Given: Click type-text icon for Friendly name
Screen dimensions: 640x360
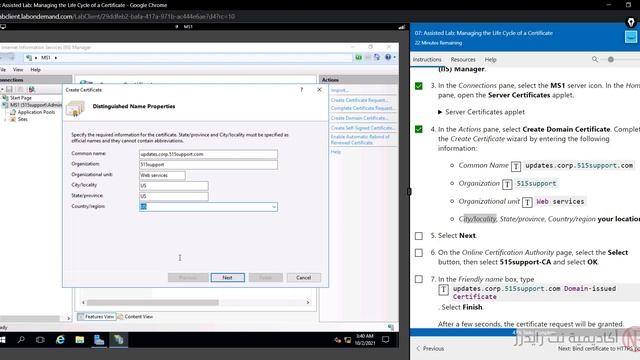Looking at the screenshot, I should (x=443, y=290).
